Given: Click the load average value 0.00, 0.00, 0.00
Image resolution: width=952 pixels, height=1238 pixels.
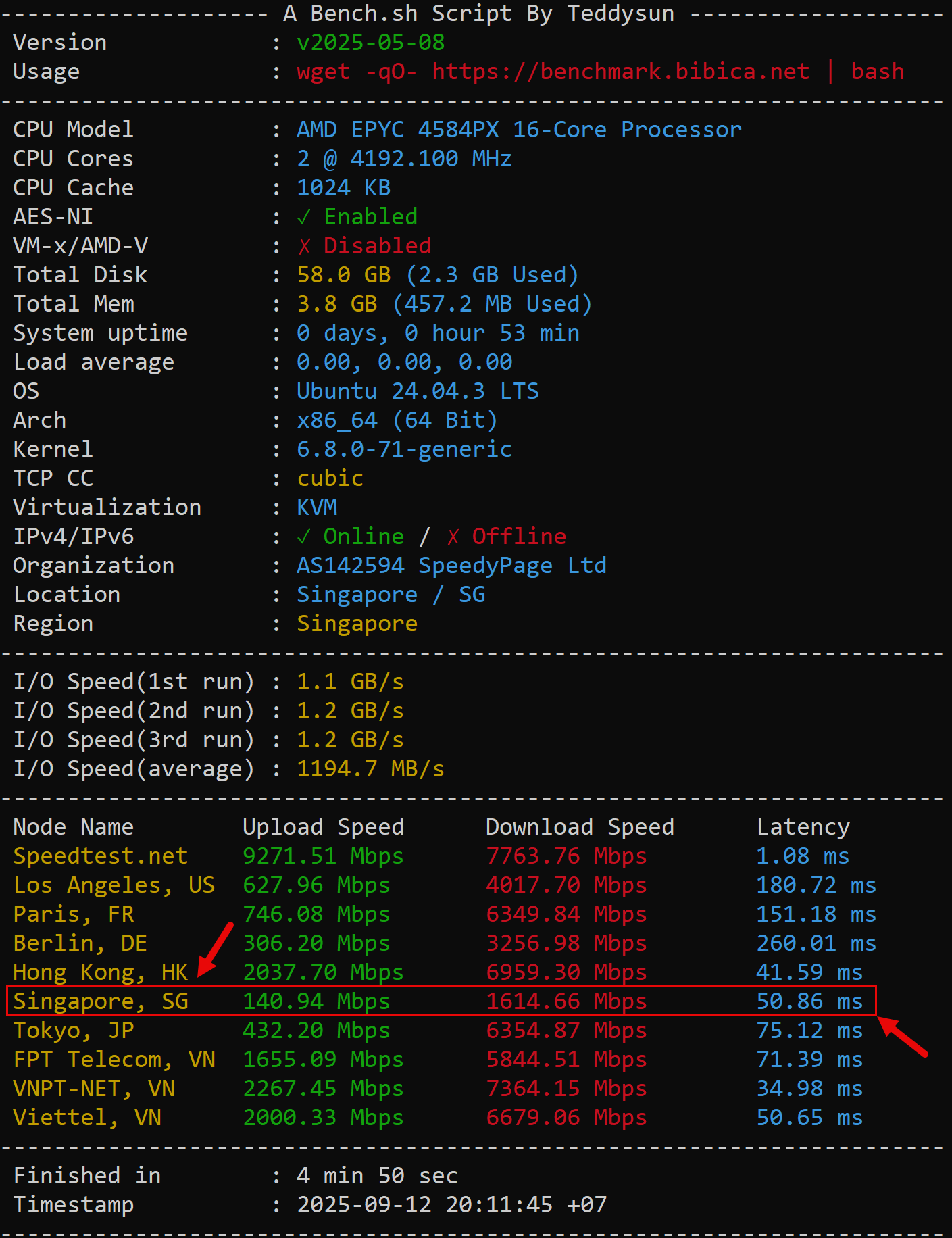Looking at the screenshot, I should [x=404, y=362].
